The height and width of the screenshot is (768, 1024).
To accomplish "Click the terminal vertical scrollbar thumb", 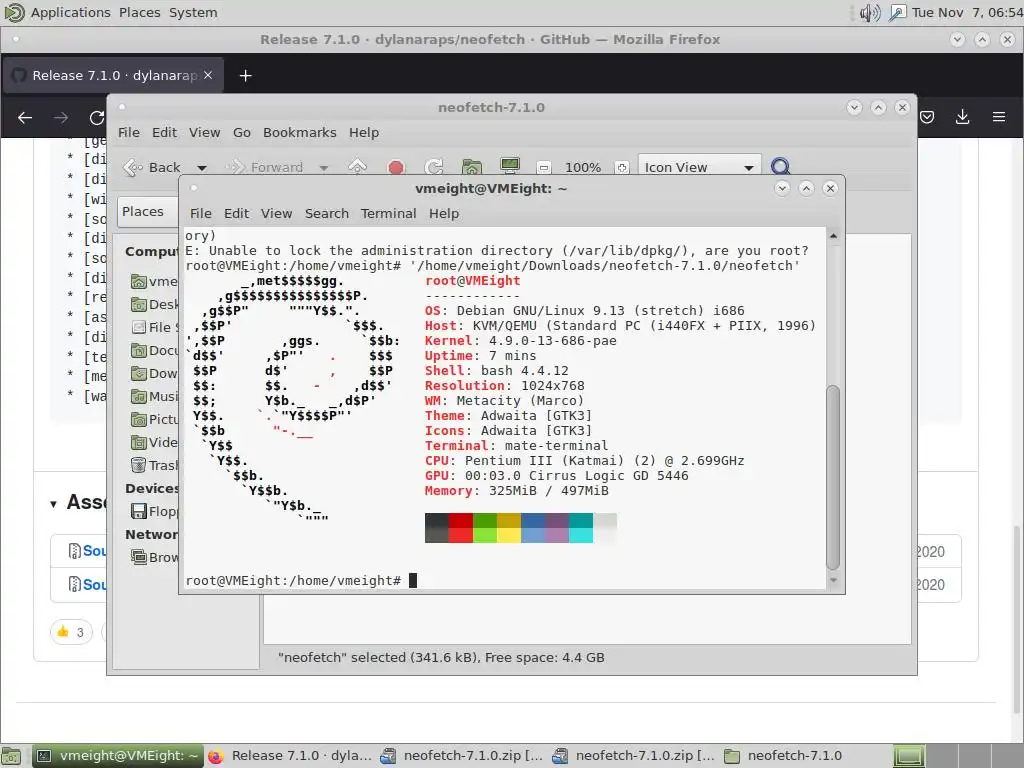I will point(833,477).
